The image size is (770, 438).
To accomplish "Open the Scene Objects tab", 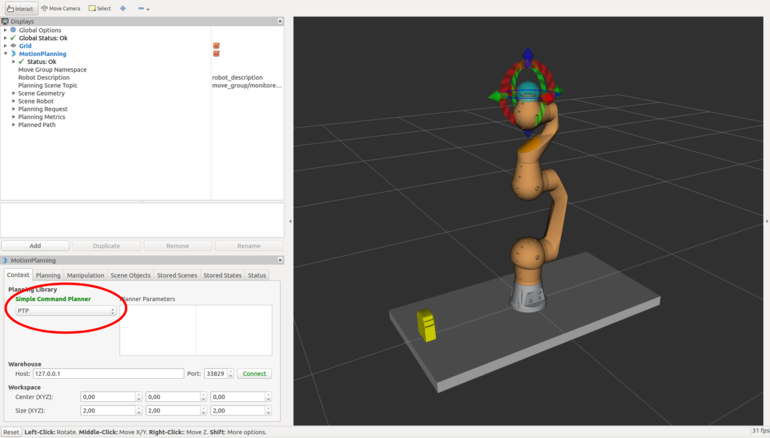I will tap(130, 275).
